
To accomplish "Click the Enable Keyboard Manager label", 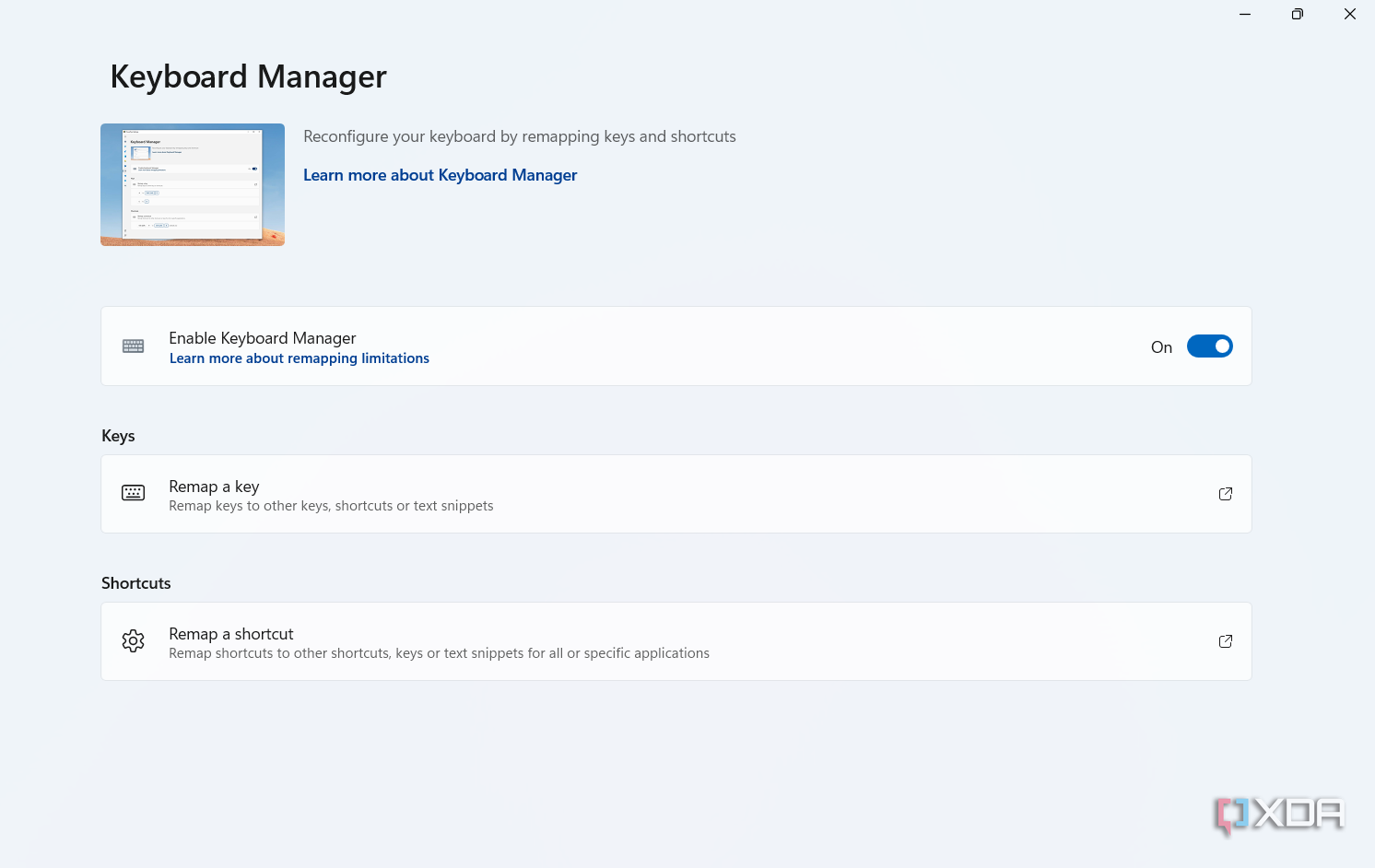I will point(263,338).
